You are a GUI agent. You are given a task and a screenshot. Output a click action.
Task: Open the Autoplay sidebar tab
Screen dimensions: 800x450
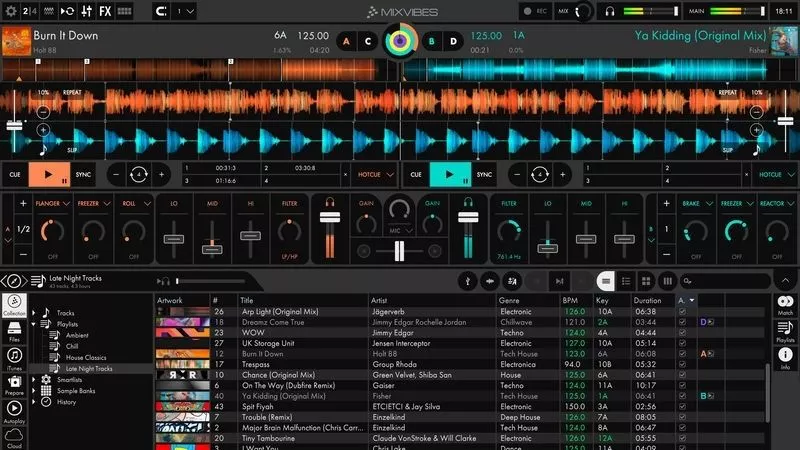(14, 412)
